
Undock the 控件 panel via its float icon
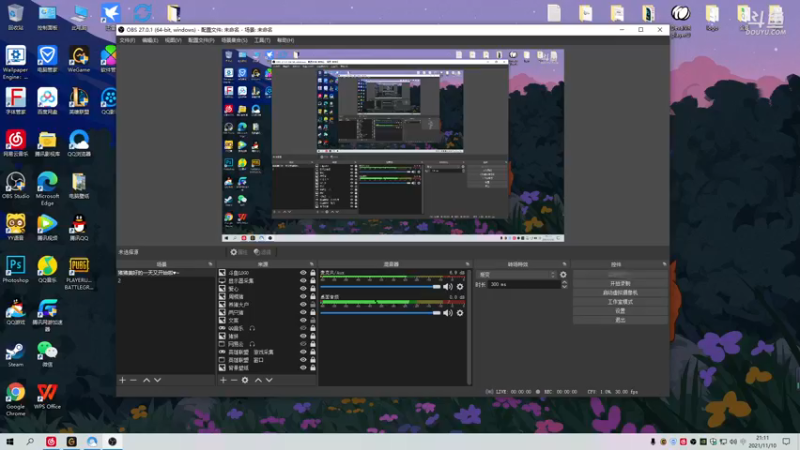[664, 264]
